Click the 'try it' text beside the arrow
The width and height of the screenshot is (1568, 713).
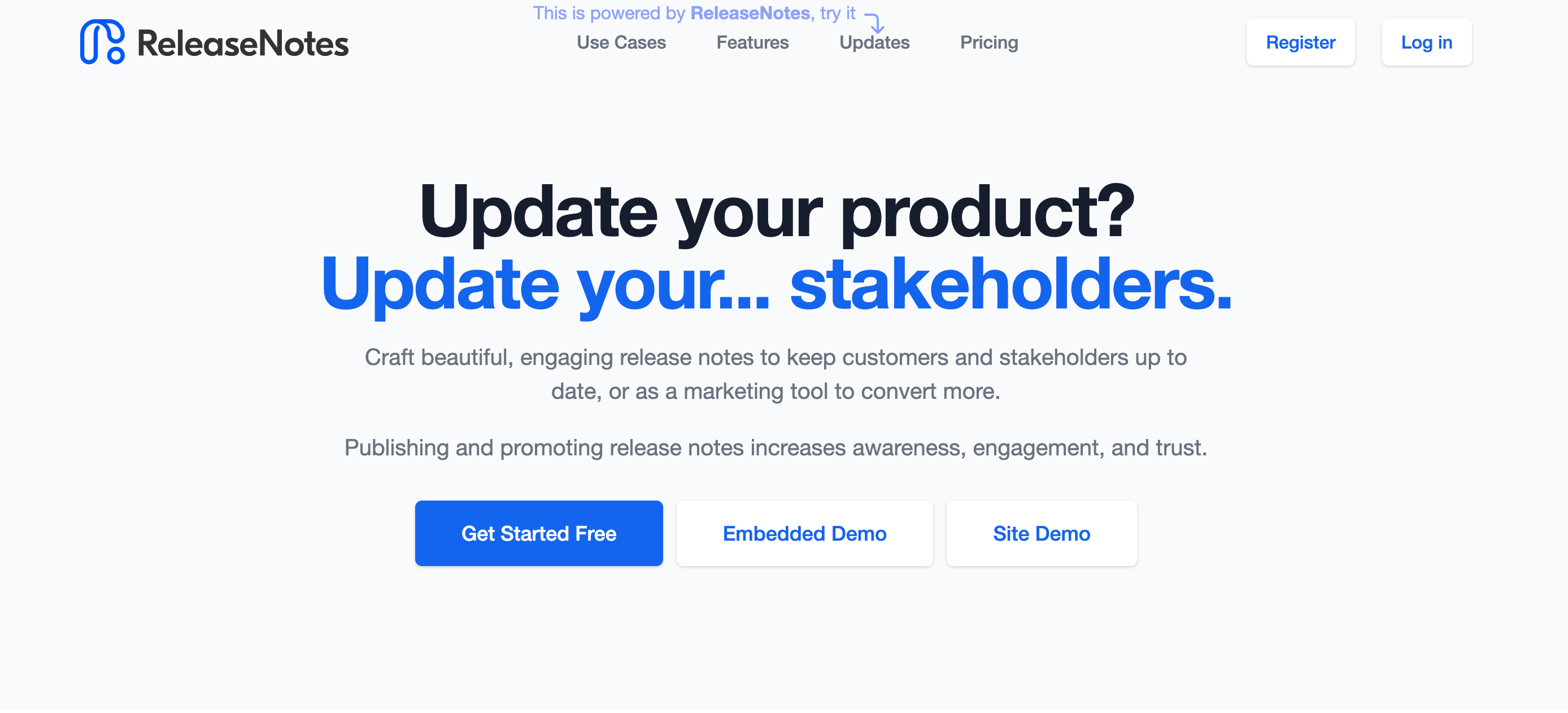click(838, 14)
